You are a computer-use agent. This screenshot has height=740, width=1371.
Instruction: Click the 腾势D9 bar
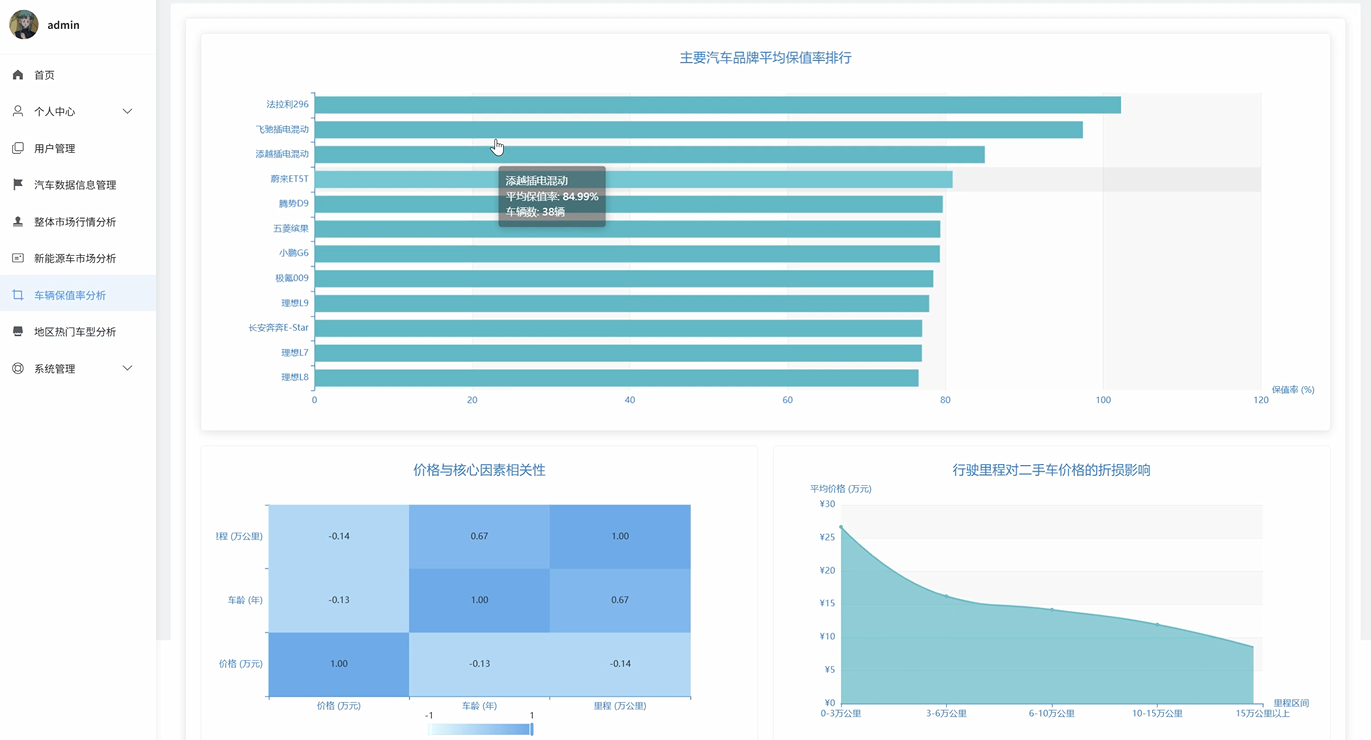click(629, 204)
